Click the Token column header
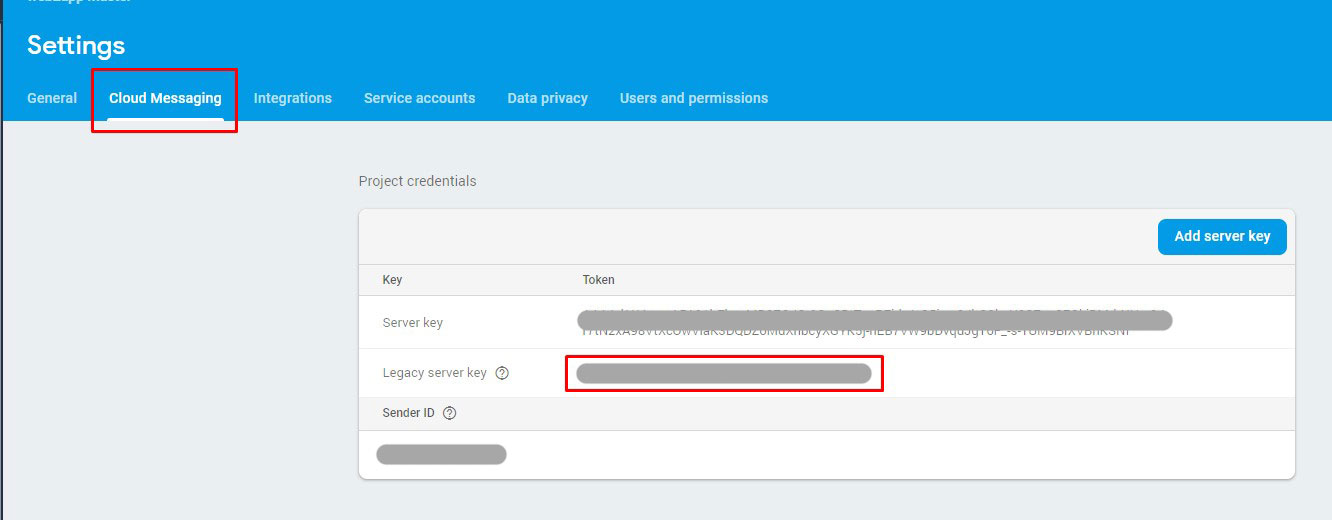1332x520 pixels. click(x=598, y=280)
